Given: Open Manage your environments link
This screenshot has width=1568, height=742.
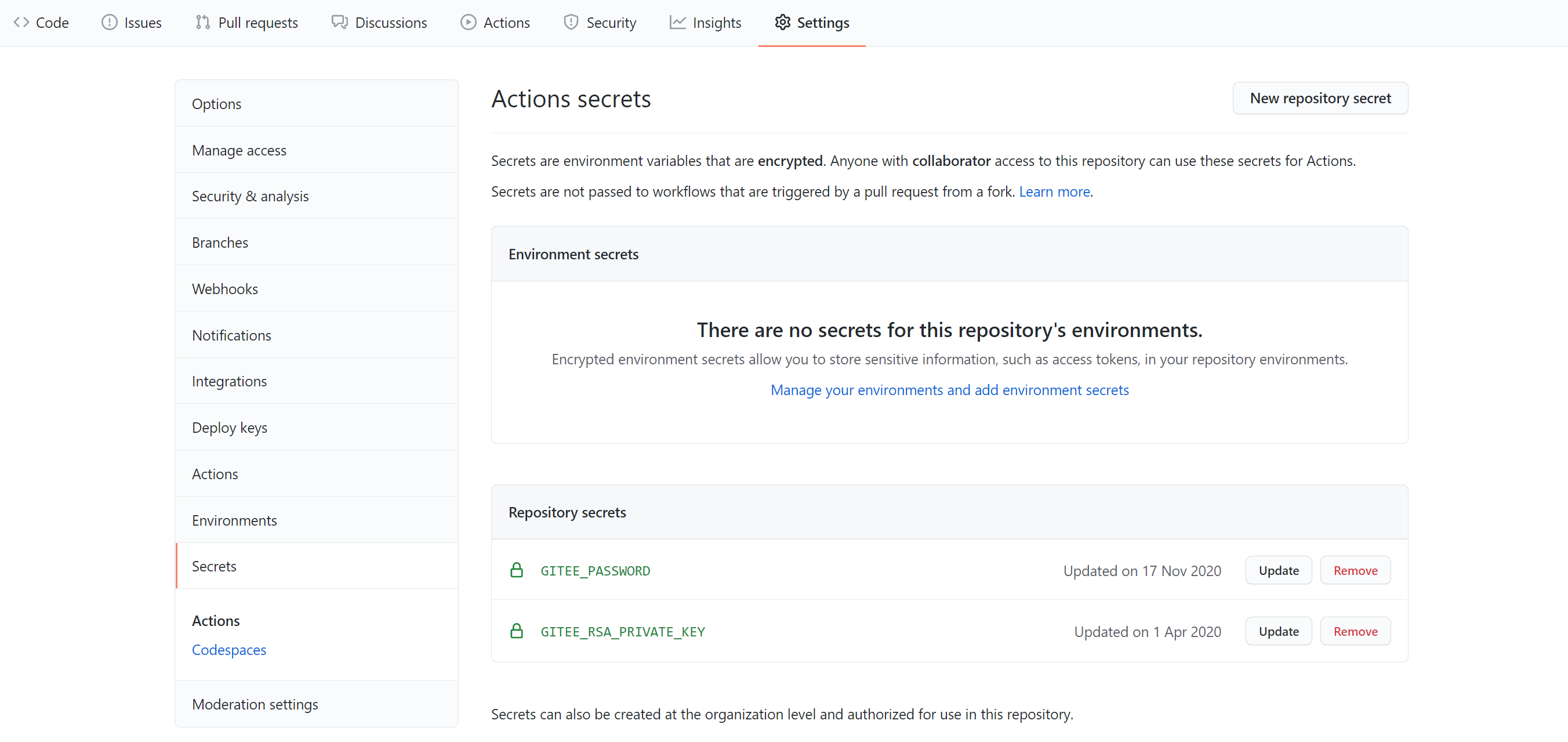Looking at the screenshot, I should click(949, 390).
